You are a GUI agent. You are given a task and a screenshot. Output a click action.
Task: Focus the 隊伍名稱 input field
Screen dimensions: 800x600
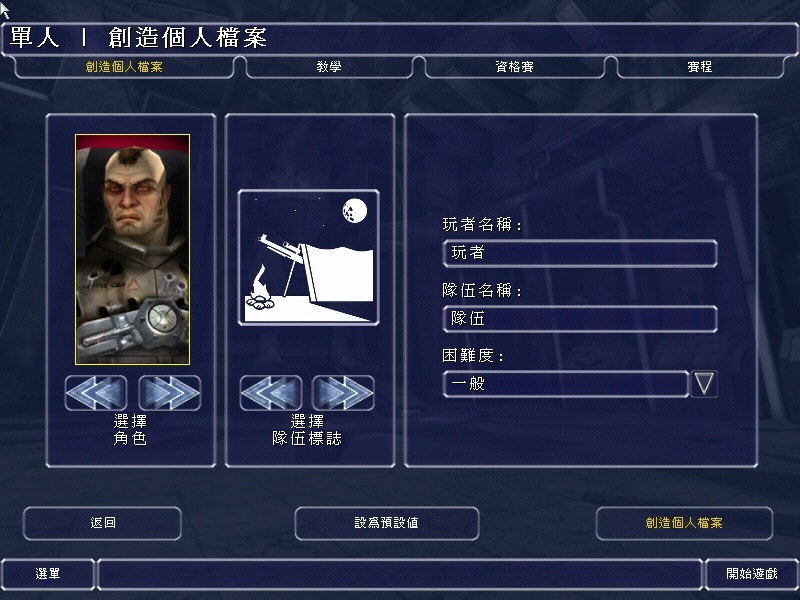click(580, 319)
